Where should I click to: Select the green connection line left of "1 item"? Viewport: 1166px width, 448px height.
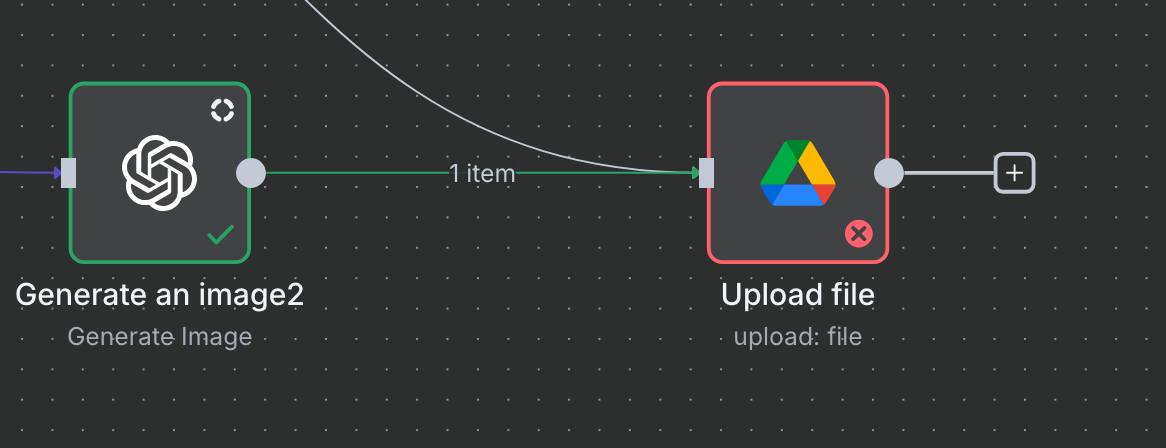[x=357, y=173]
